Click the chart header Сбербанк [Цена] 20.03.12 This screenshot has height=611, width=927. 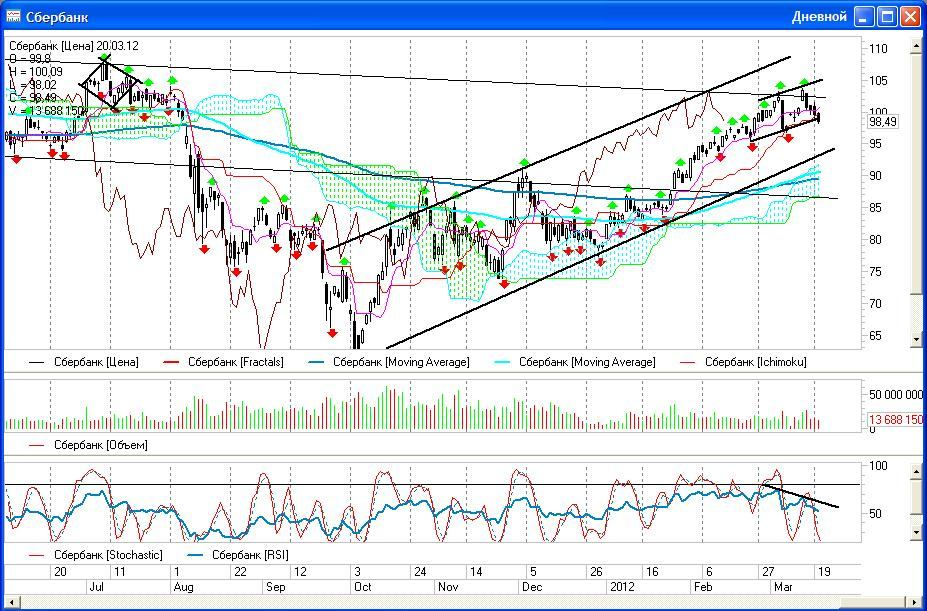tap(74, 46)
